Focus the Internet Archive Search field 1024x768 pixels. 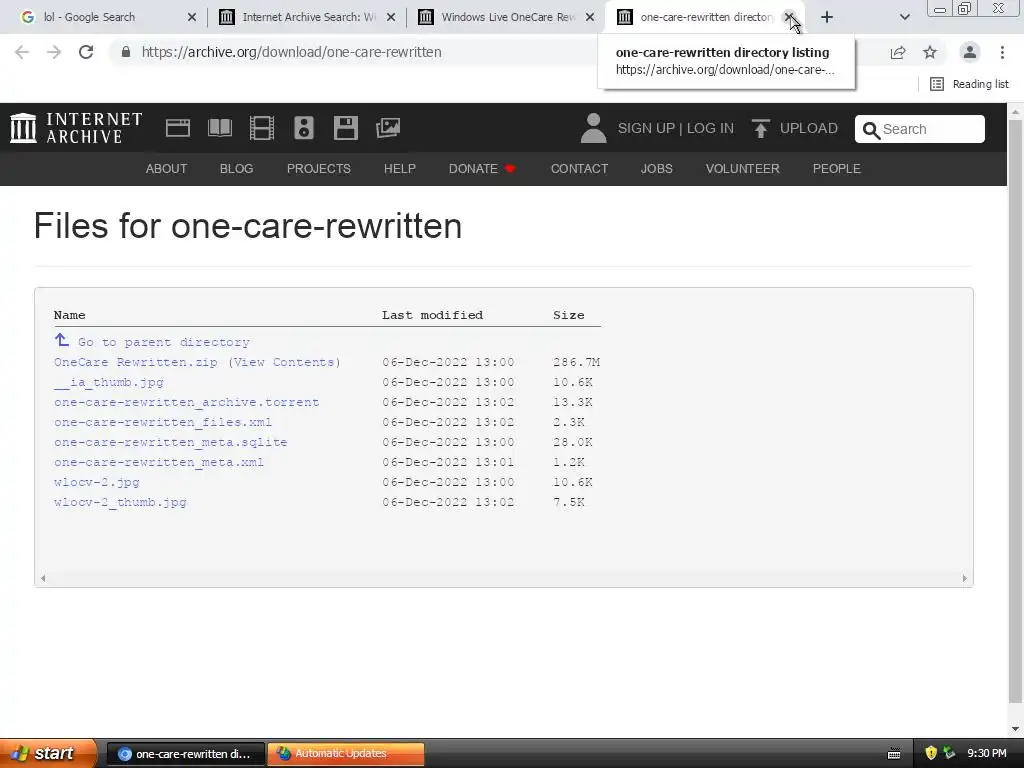(920, 129)
